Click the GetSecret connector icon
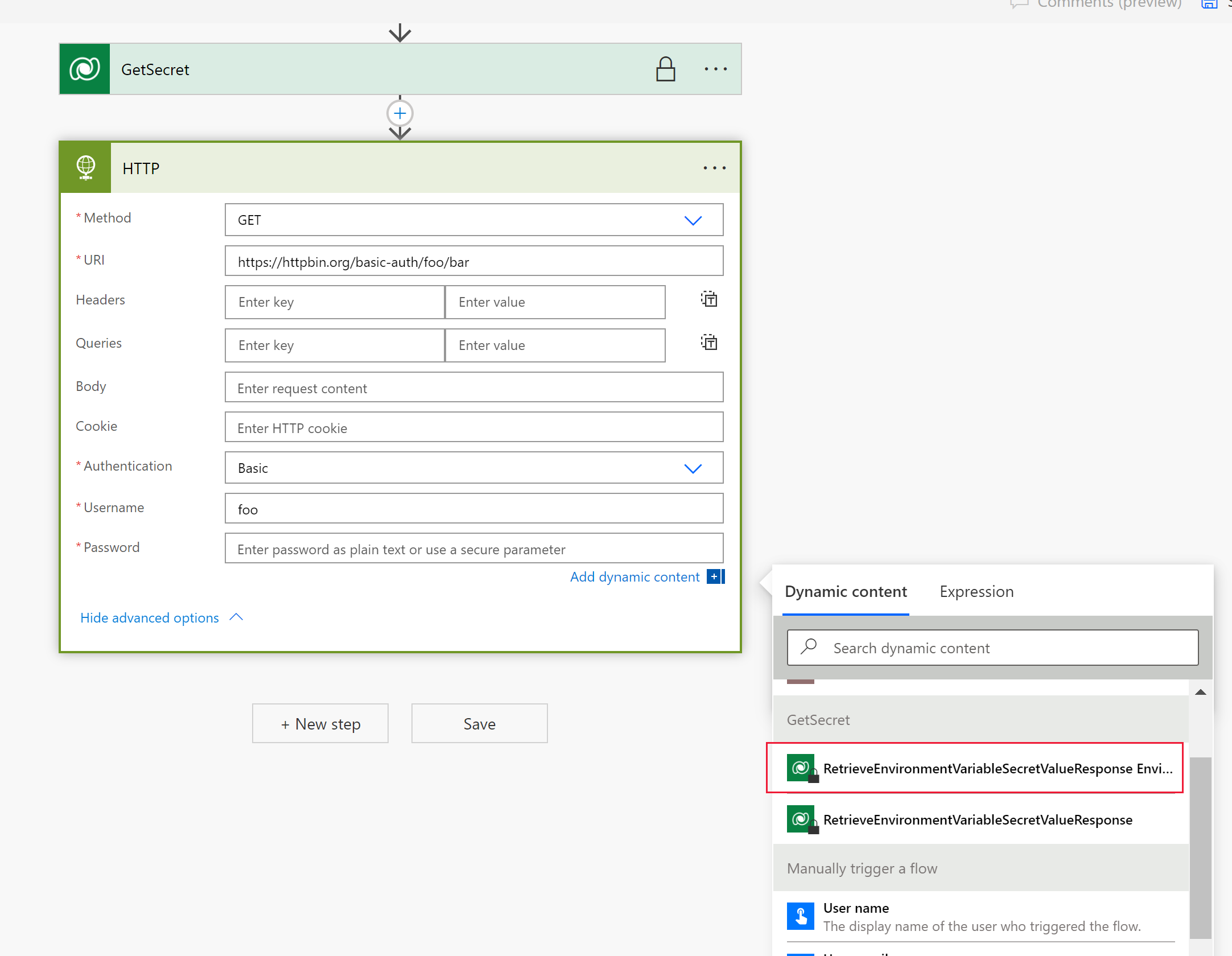This screenshot has height=956, width=1232. (x=86, y=69)
